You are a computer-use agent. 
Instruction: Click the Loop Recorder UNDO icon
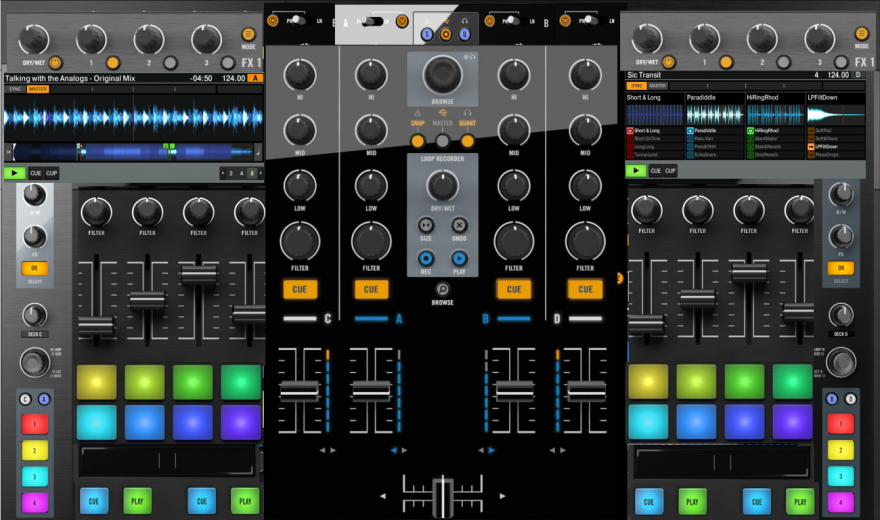pos(459,226)
